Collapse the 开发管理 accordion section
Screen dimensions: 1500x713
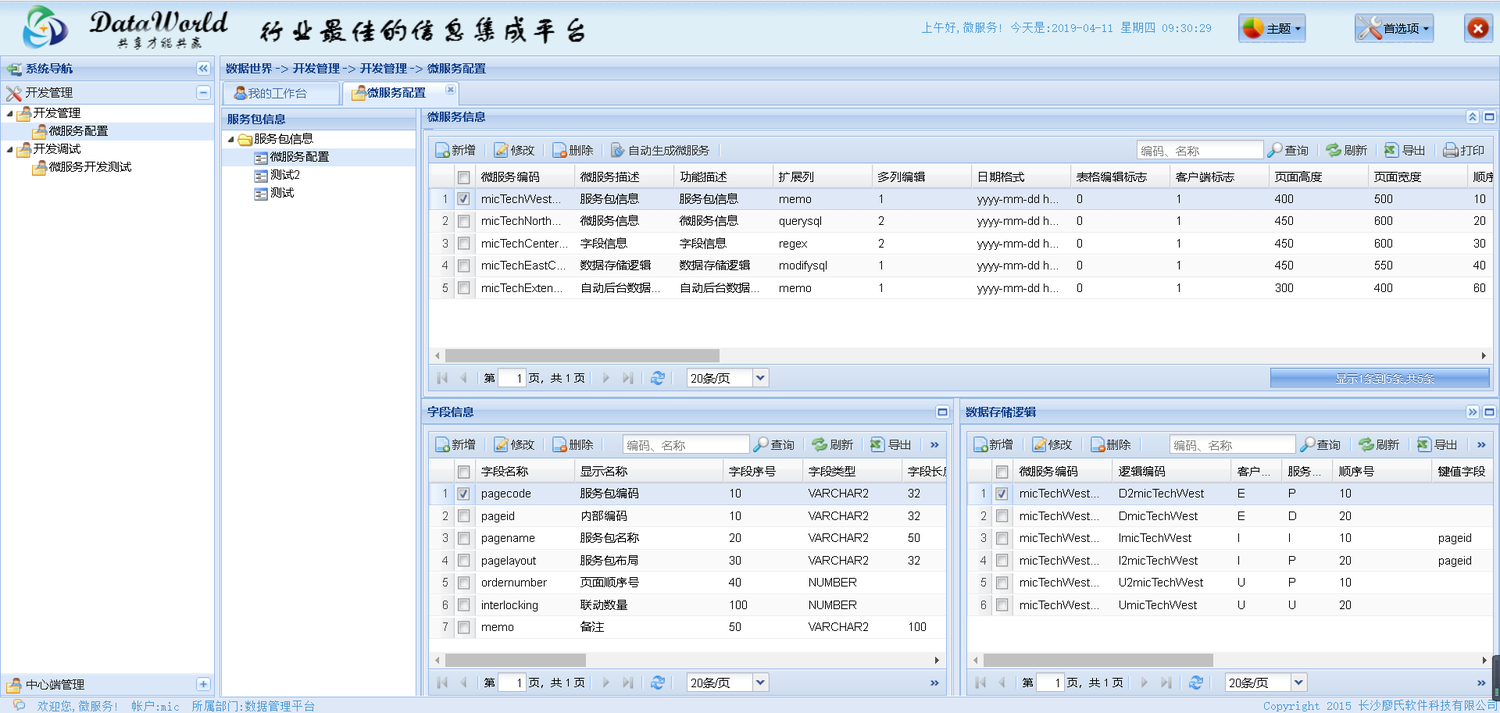pyautogui.click(x=203, y=92)
